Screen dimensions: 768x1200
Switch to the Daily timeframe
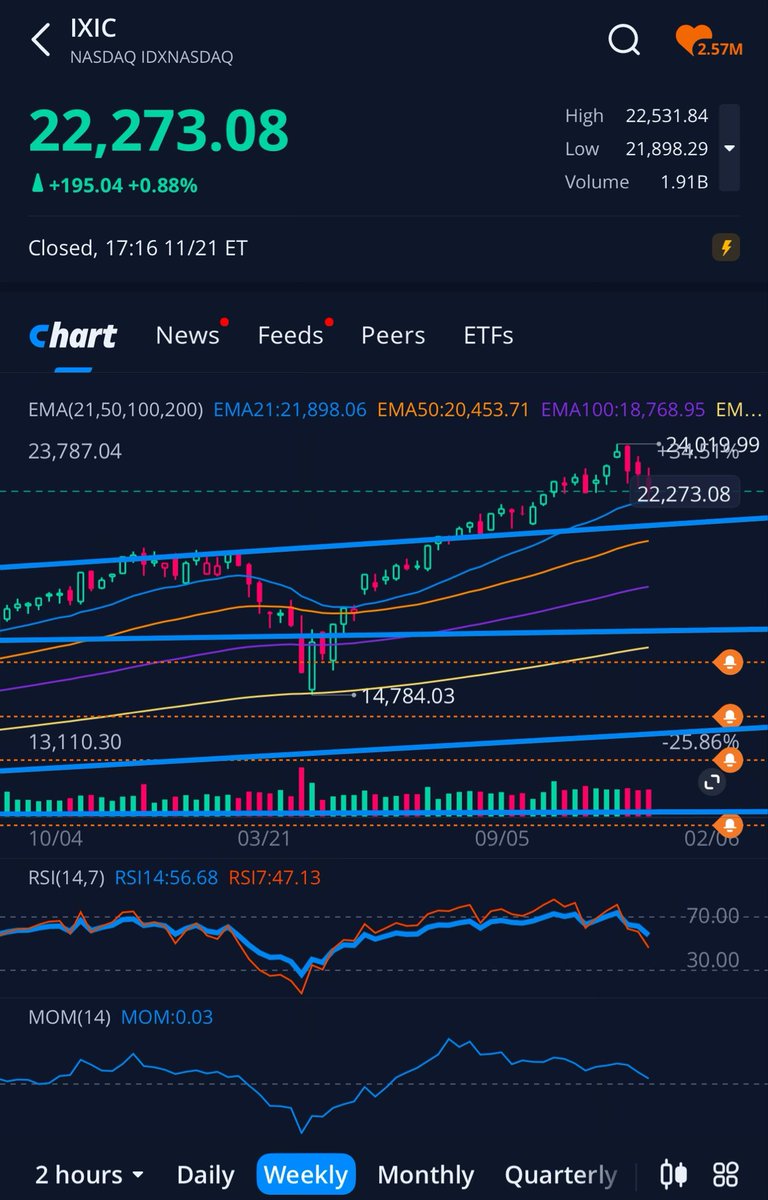pos(206,1175)
